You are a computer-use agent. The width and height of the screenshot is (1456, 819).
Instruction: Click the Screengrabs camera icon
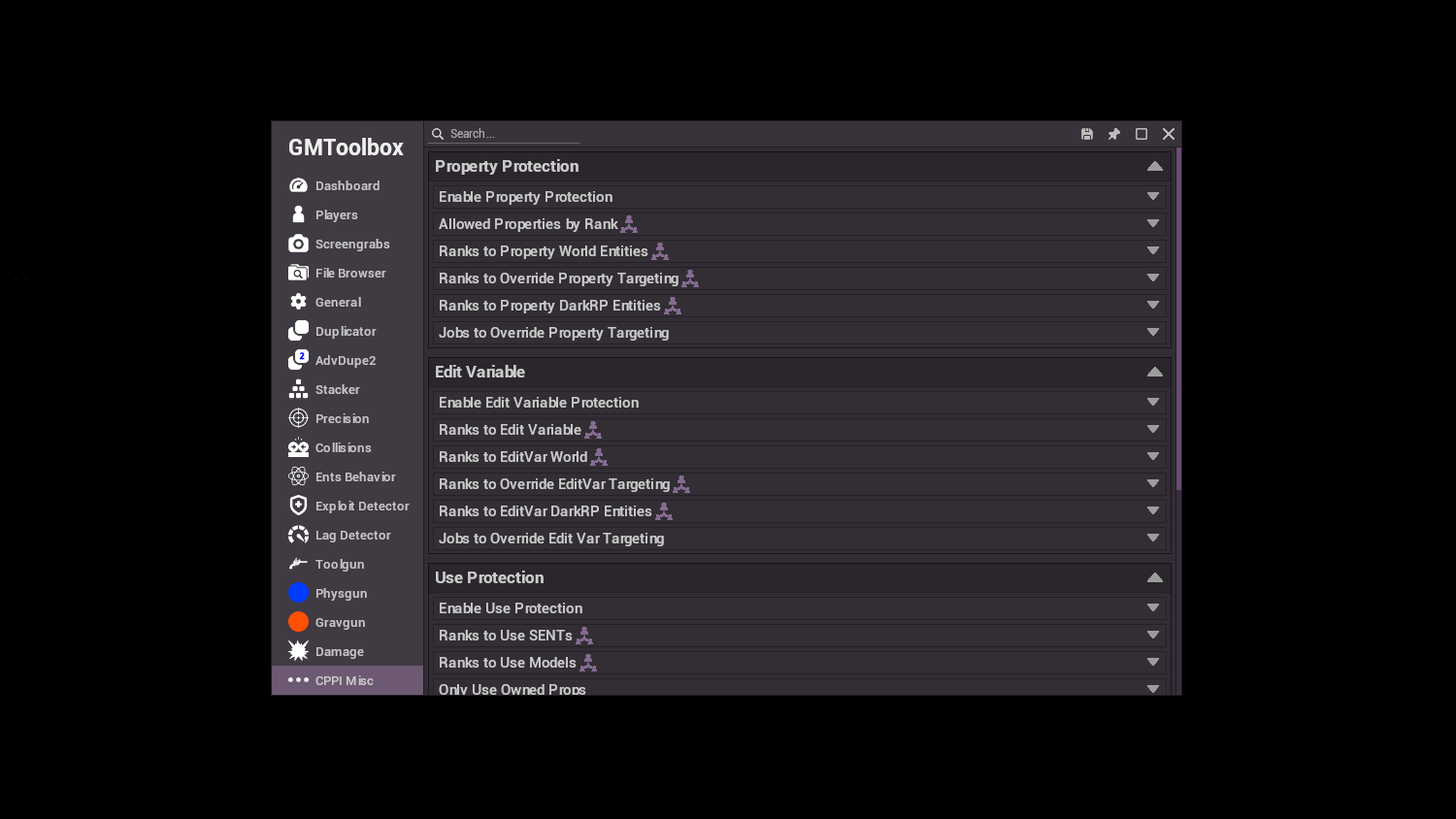pos(298,244)
